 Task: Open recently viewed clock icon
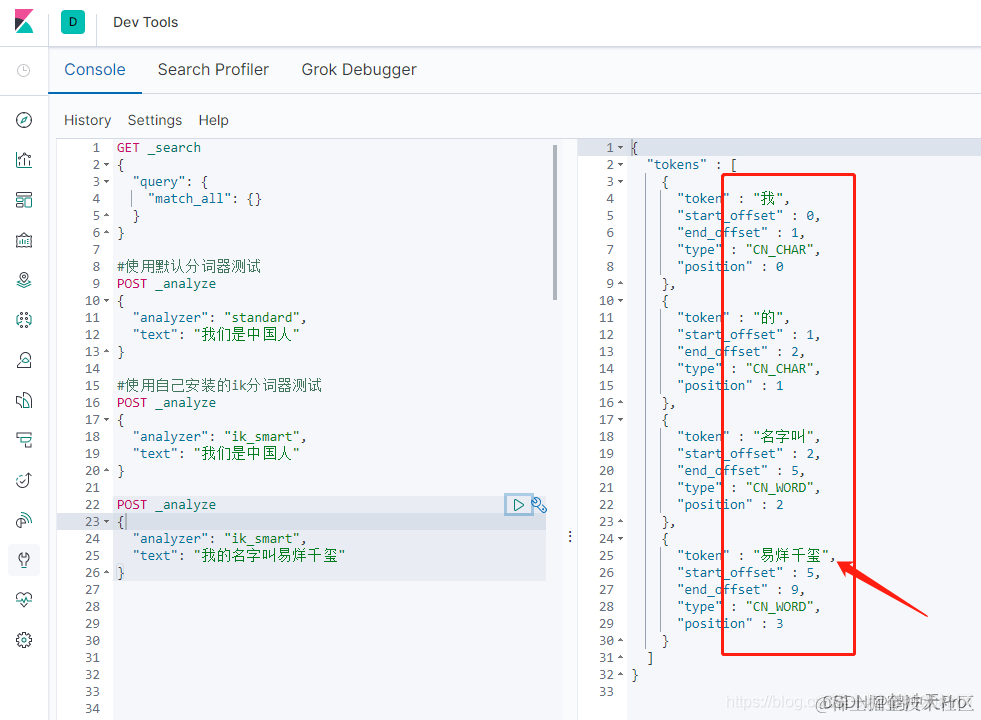pos(24,70)
